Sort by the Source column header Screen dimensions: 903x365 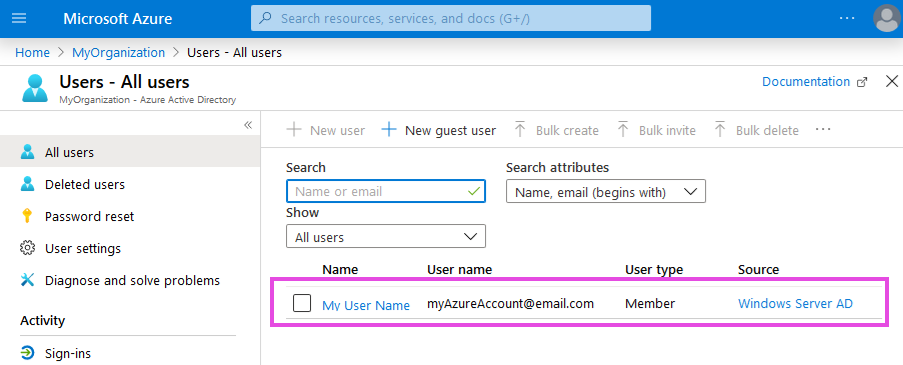[x=758, y=269]
